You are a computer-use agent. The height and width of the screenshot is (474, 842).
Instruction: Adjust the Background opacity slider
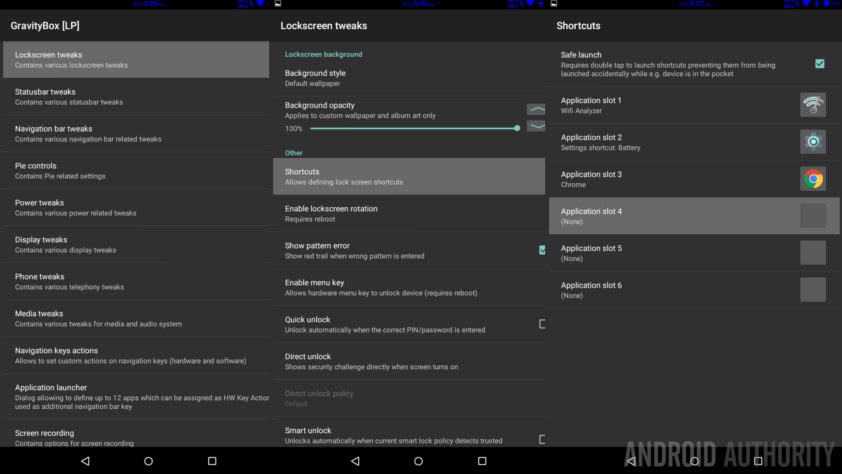click(413, 128)
